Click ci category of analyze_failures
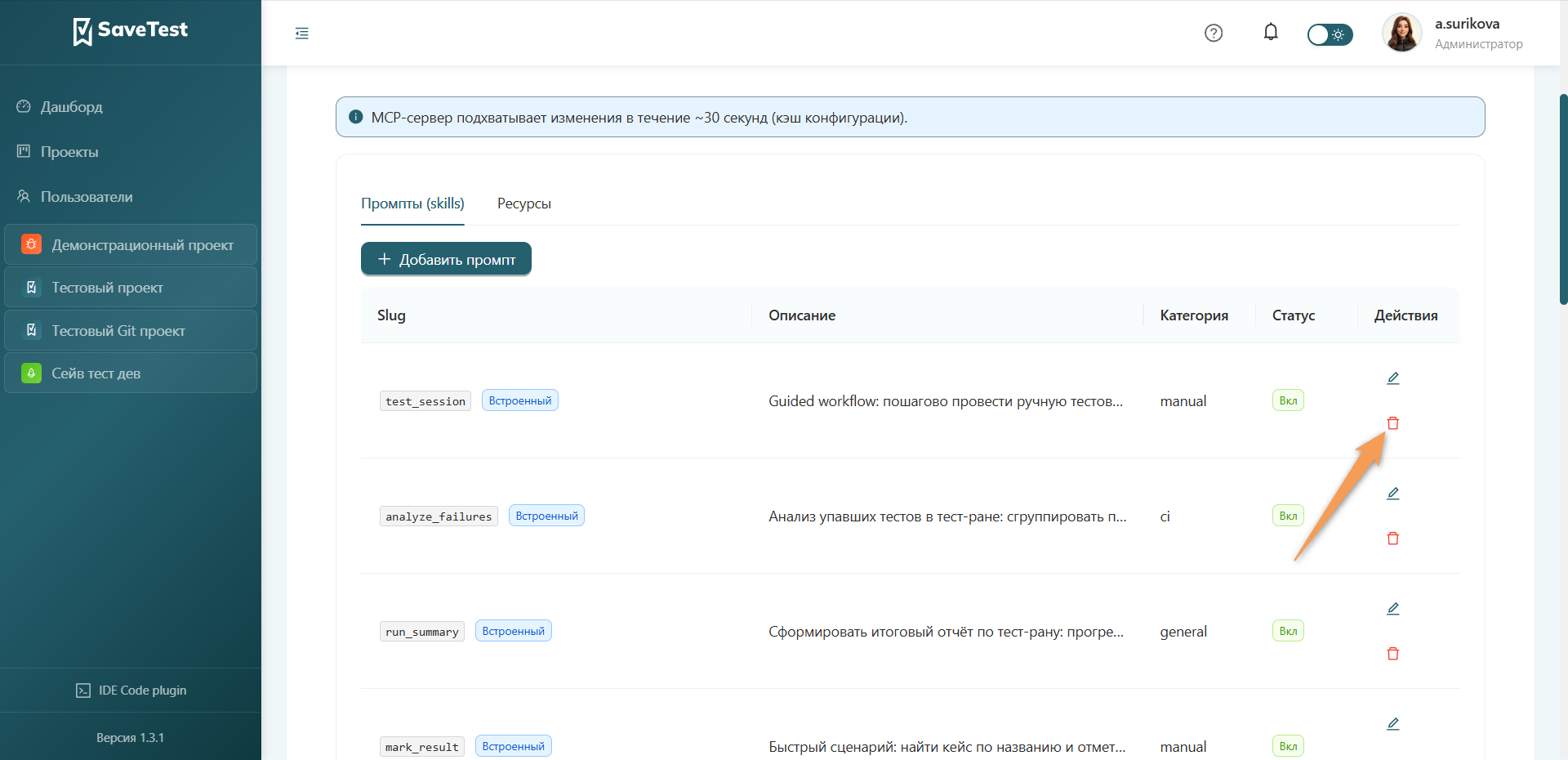 click(1165, 516)
